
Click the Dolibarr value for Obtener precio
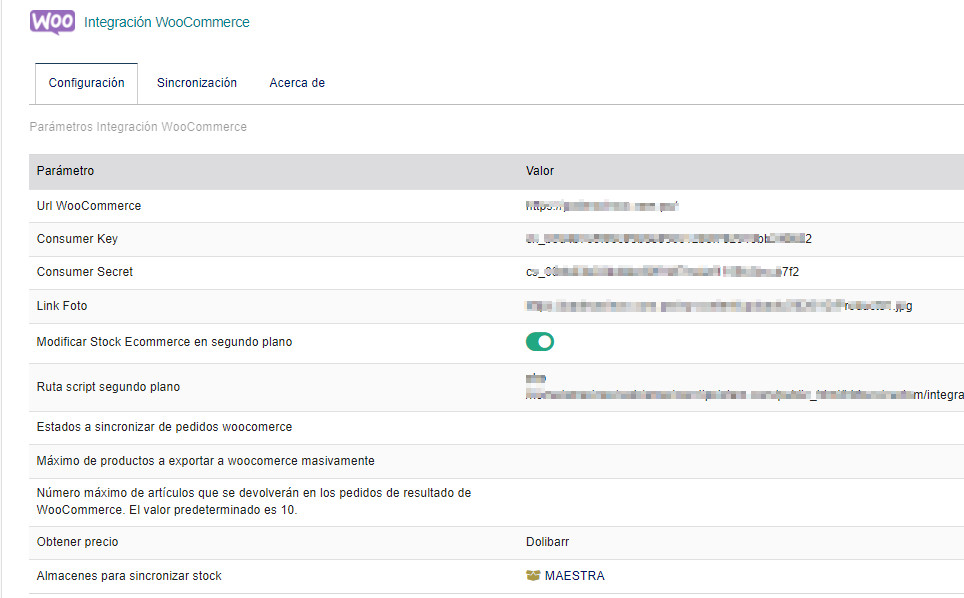pos(547,542)
